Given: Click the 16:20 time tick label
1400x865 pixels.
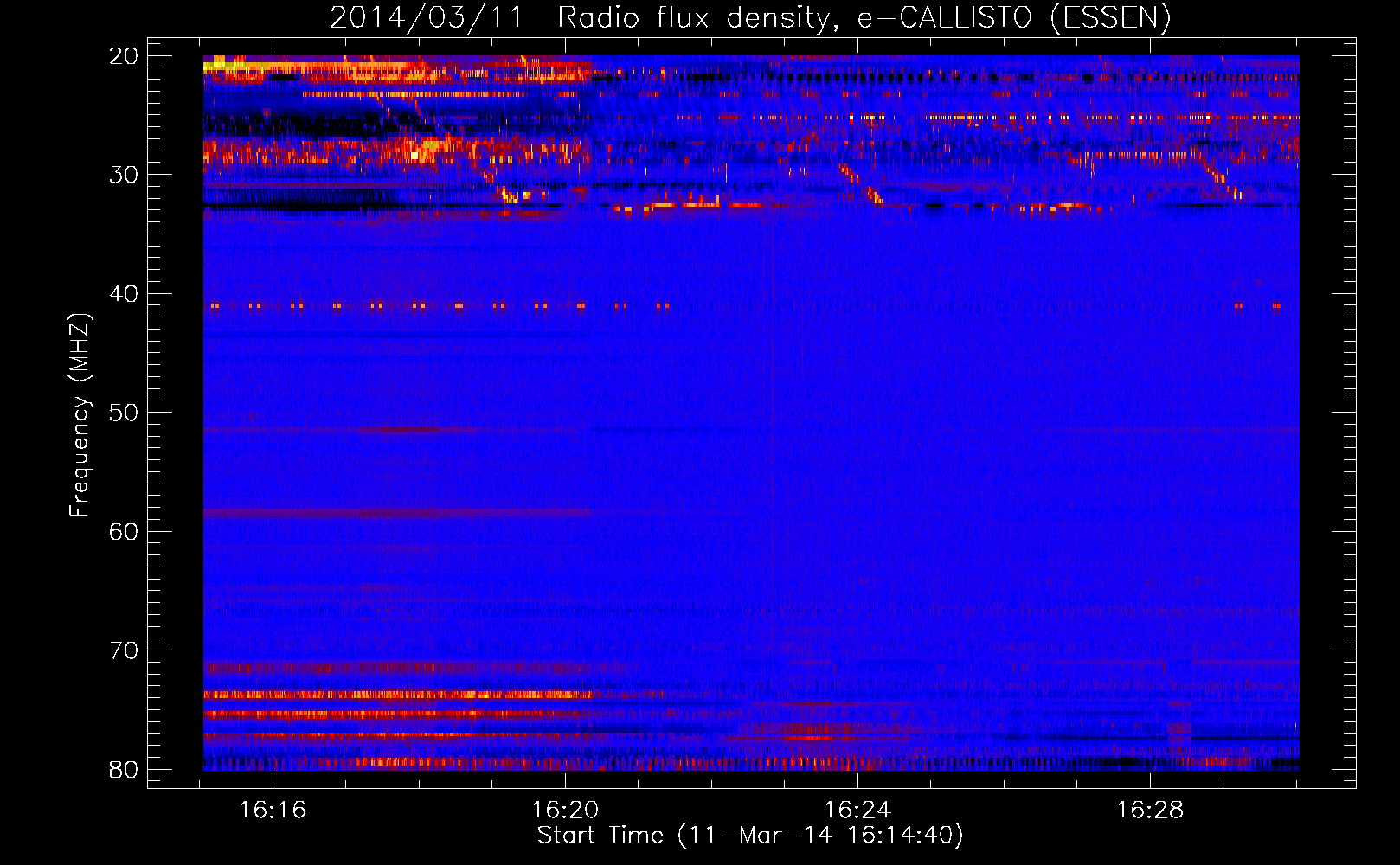Looking at the screenshot, I should [x=565, y=811].
